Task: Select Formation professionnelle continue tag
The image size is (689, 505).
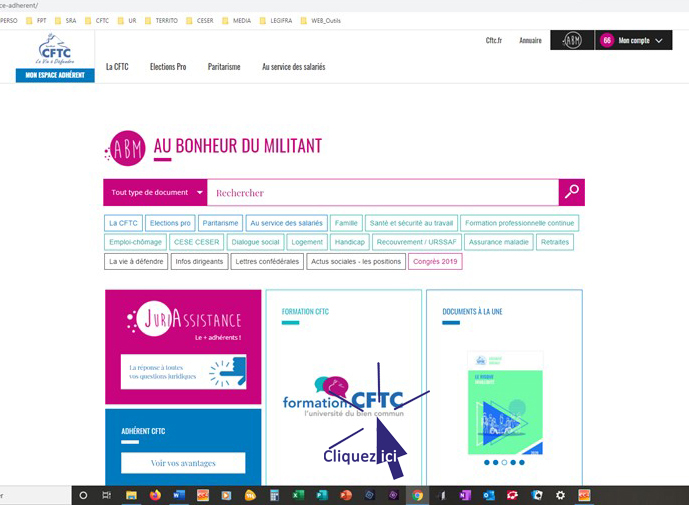Action: [519, 223]
